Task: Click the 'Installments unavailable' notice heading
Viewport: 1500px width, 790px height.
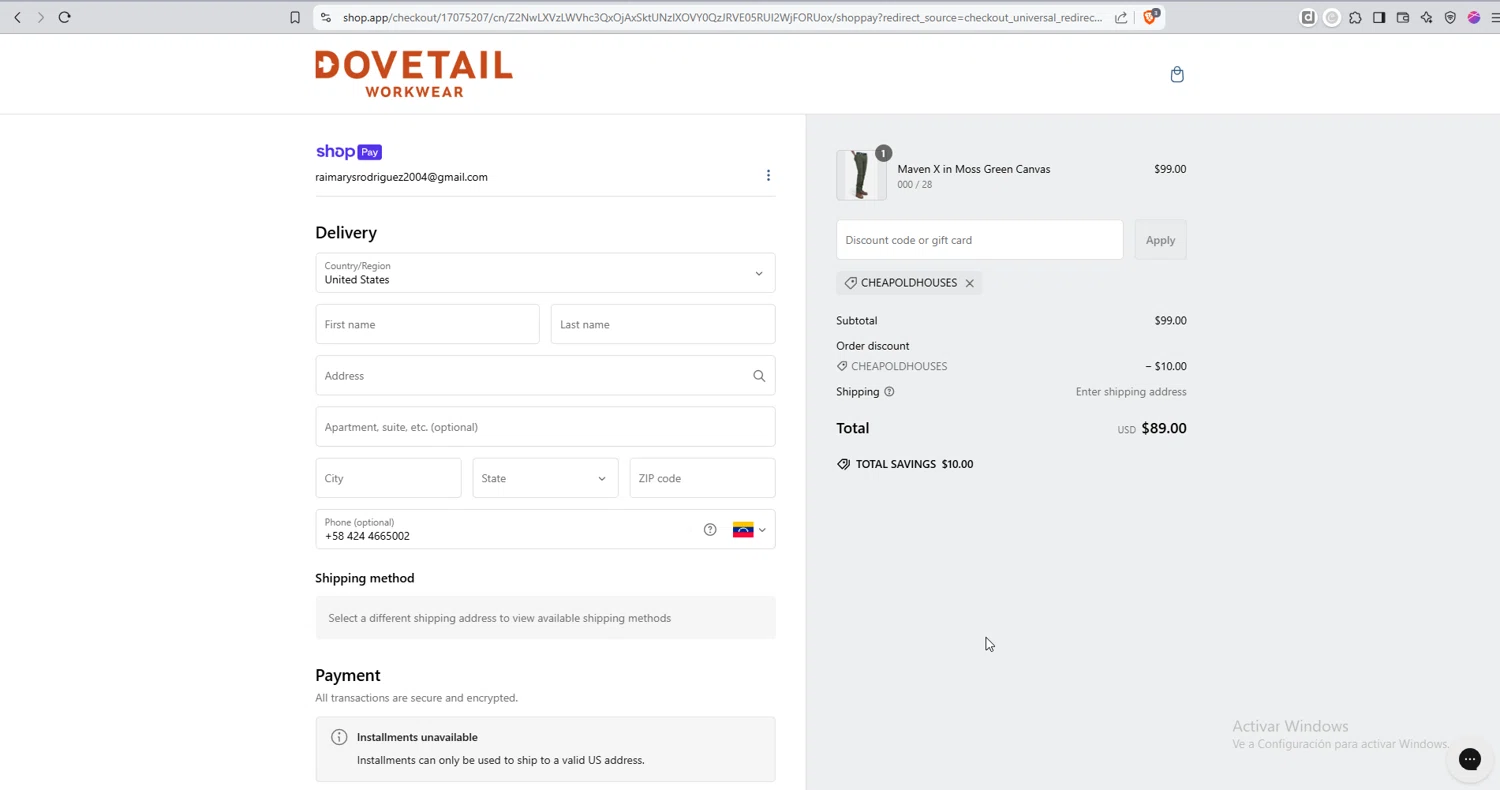Action: [417, 737]
